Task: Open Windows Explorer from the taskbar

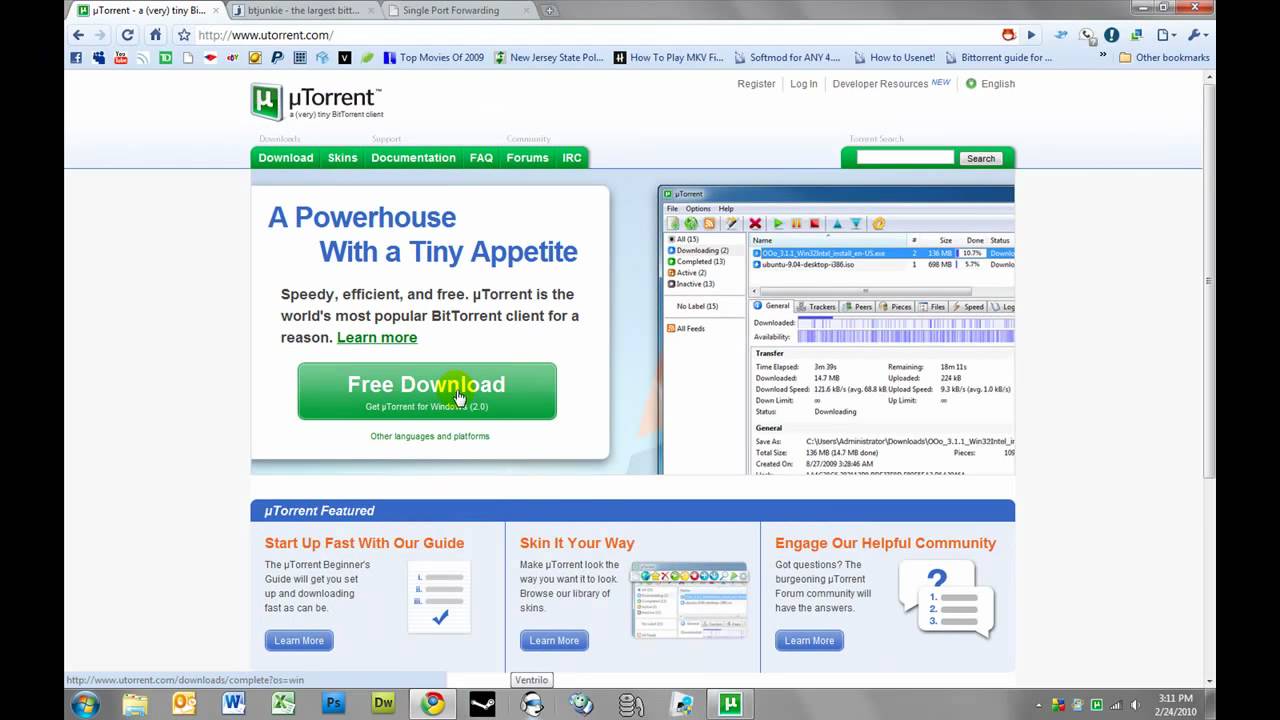Action: [x=135, y=704]
